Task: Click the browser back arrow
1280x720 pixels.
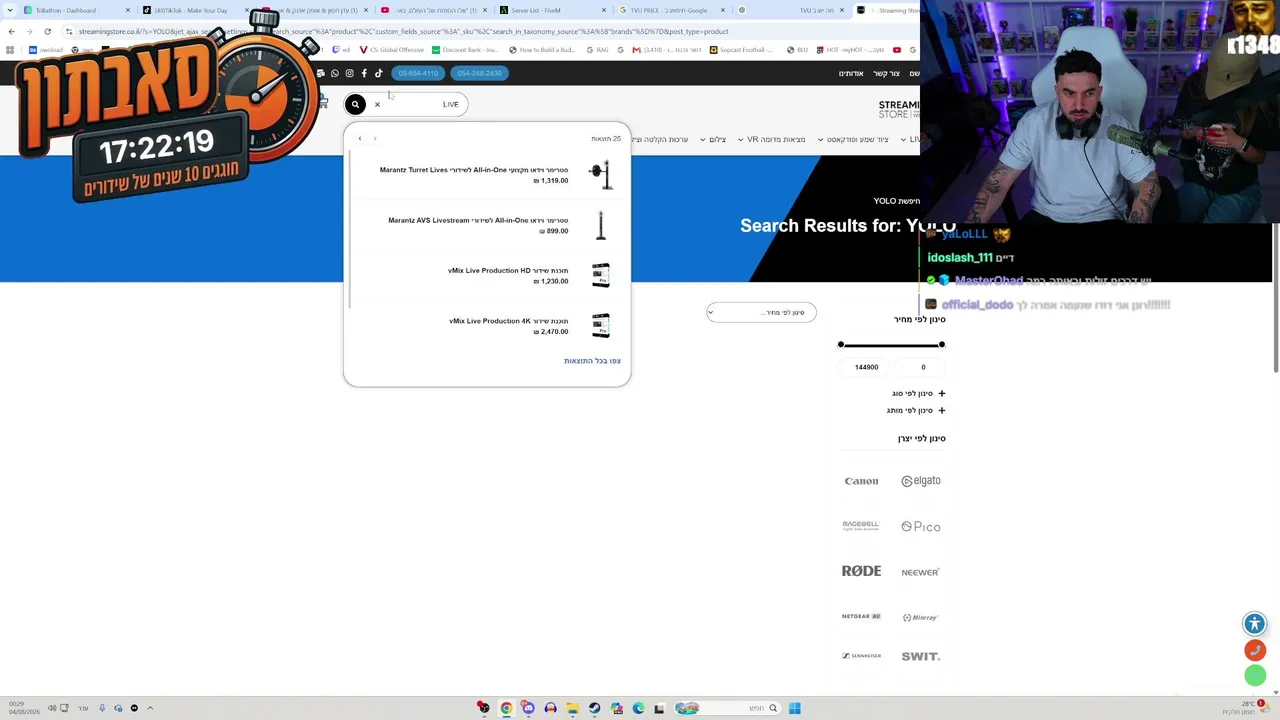Action: tap(11, 31)
